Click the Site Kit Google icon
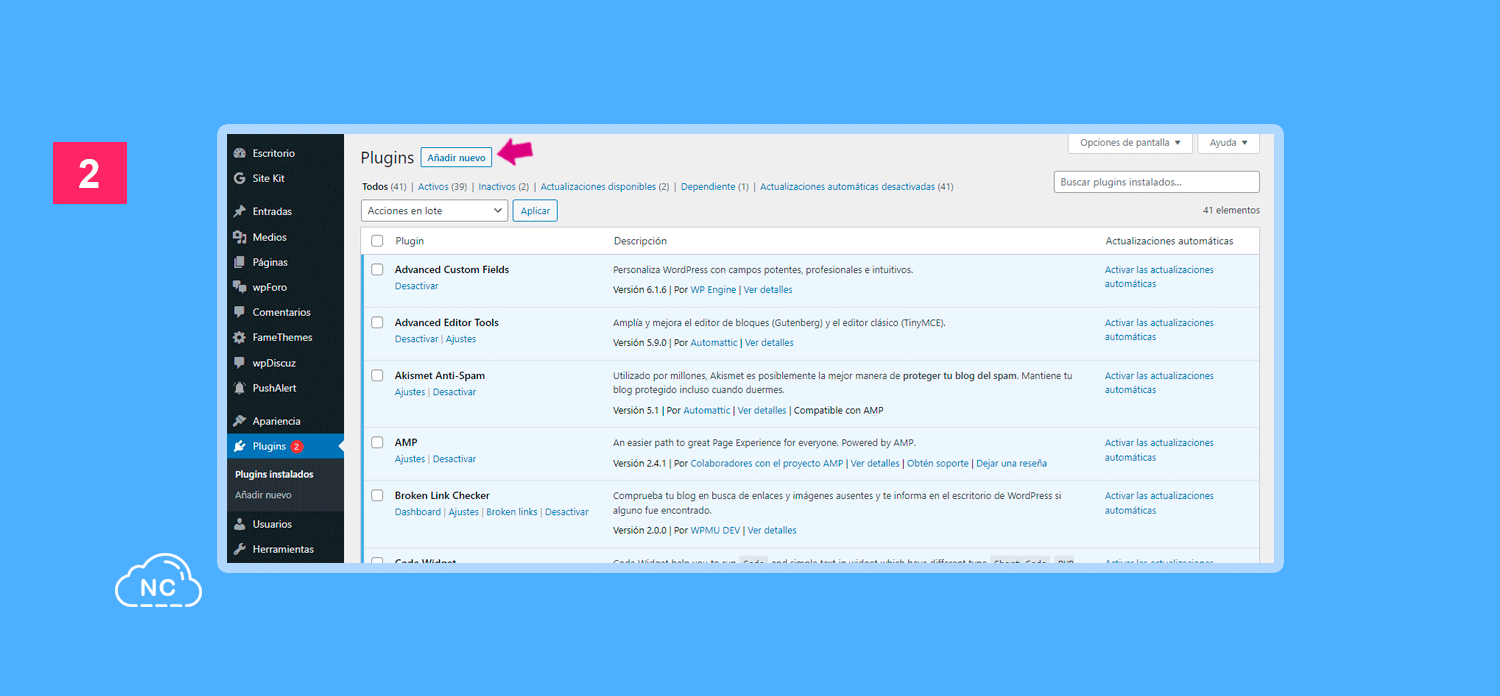1500x696 pixels. click(240, 178)
